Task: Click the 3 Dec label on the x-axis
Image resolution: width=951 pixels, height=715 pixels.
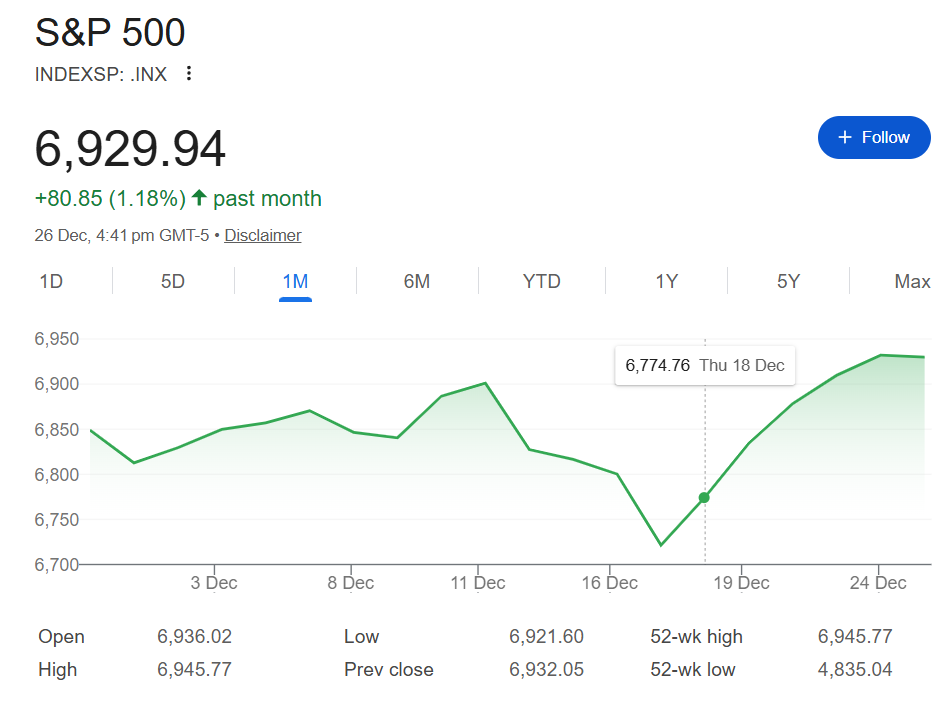Action: pyautogui.click(x=213, y=582)
